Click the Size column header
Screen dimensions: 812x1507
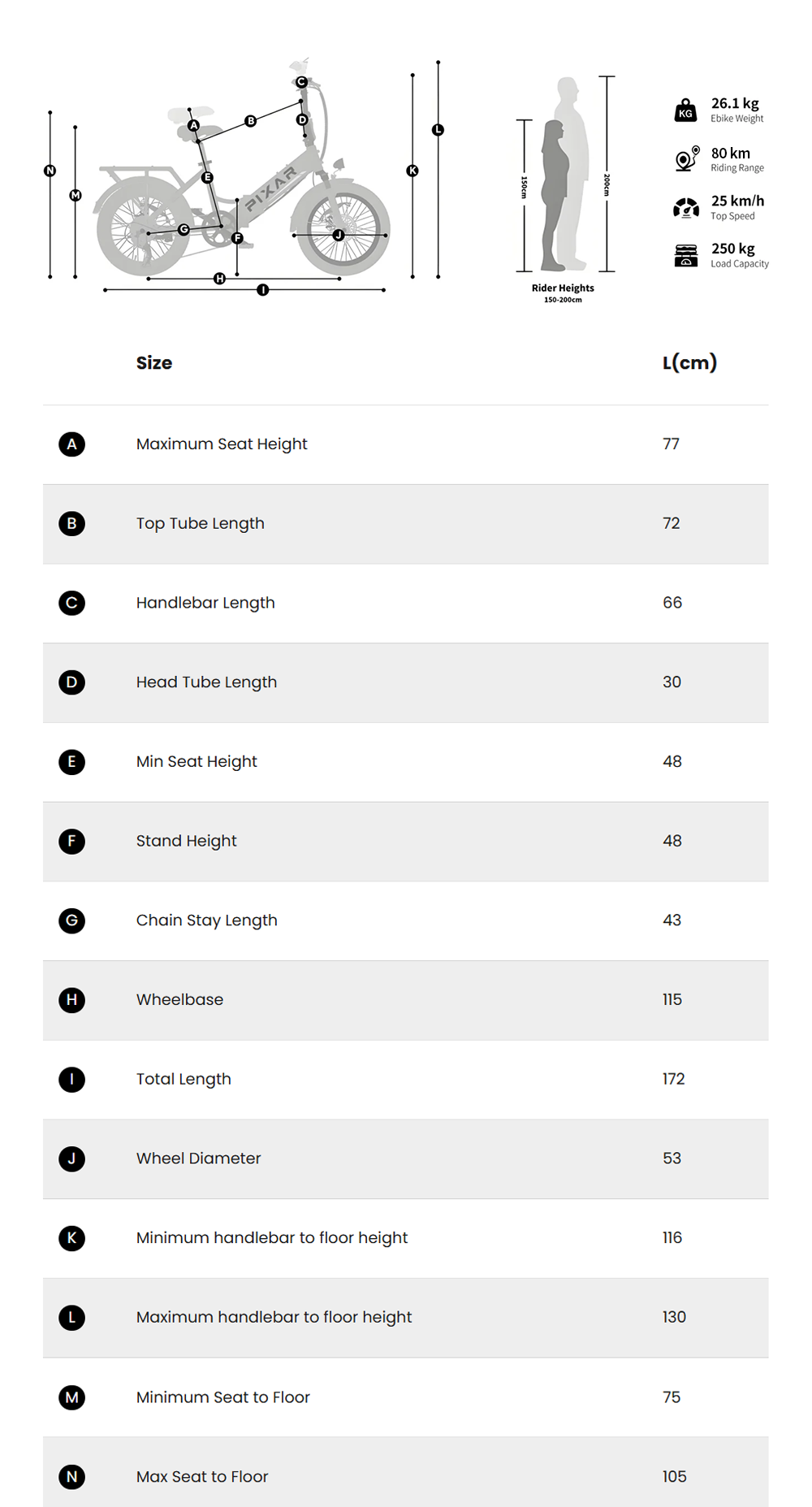point(154,363)
